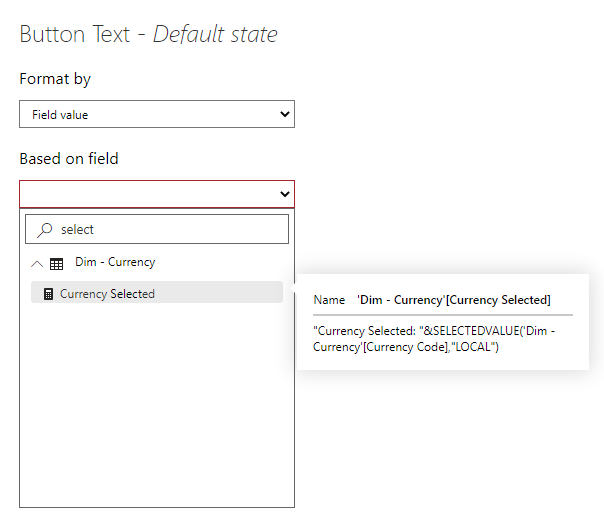604x526 pixels.
Task: Click the 'Format by' label
Action: [55, 79]
